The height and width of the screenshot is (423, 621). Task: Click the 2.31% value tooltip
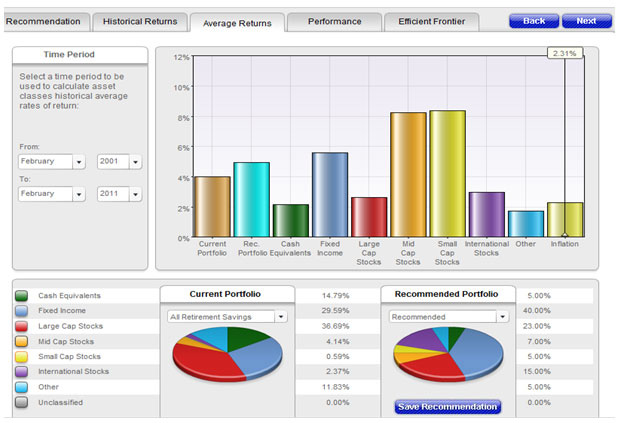[x=565, y=53]
